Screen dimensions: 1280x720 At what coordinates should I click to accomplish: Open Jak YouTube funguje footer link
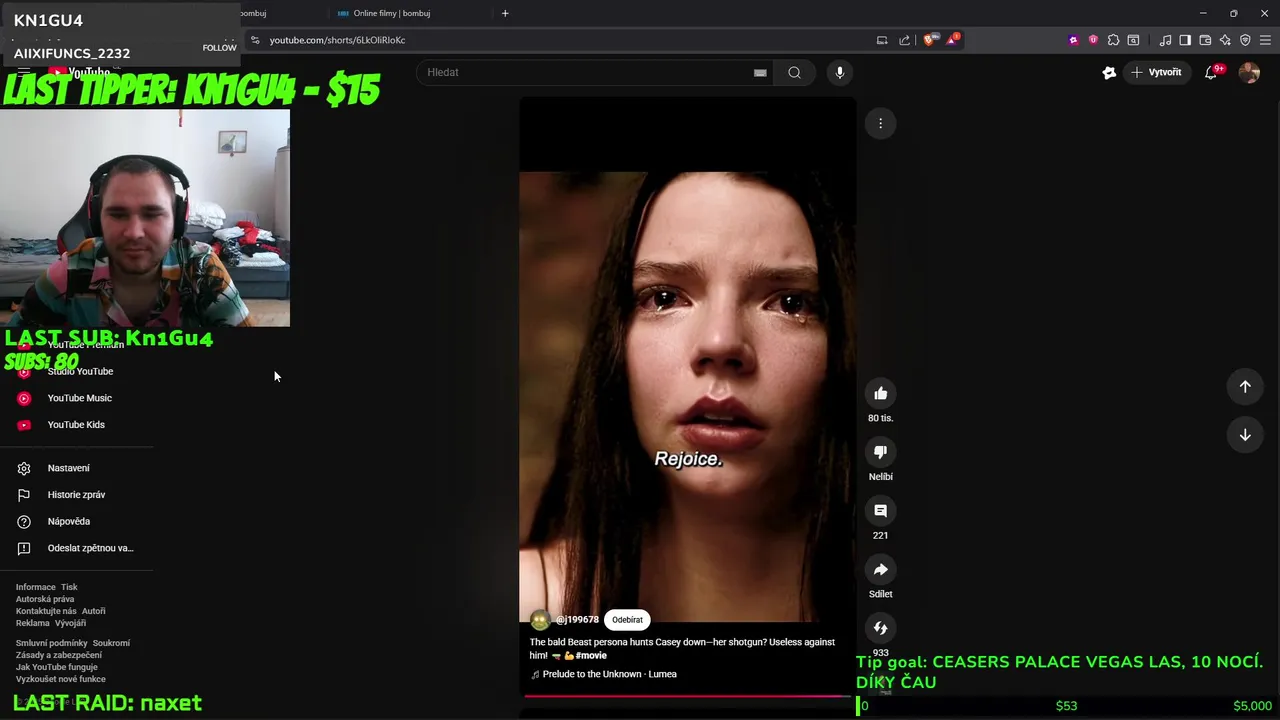tap(56, 667)
